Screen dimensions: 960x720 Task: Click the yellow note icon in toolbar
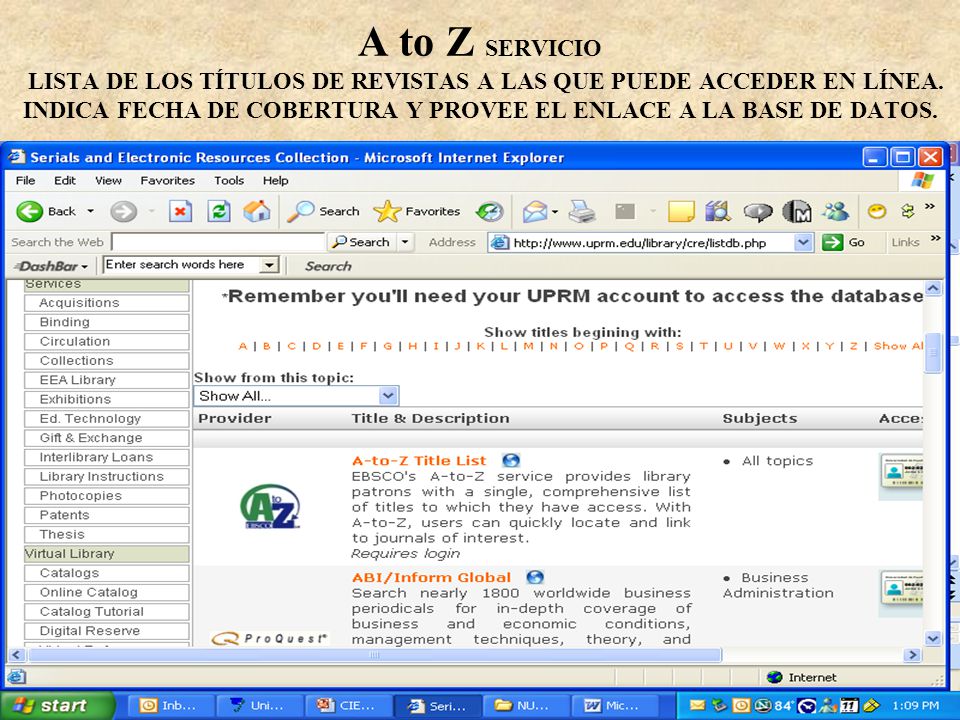pyautogui.click(x=681, y=212)
